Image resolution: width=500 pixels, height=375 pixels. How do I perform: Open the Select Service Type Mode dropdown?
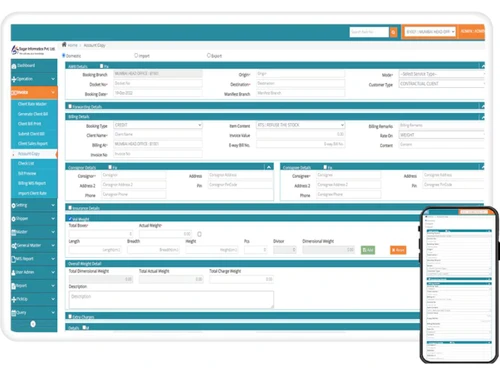point(442,74)
